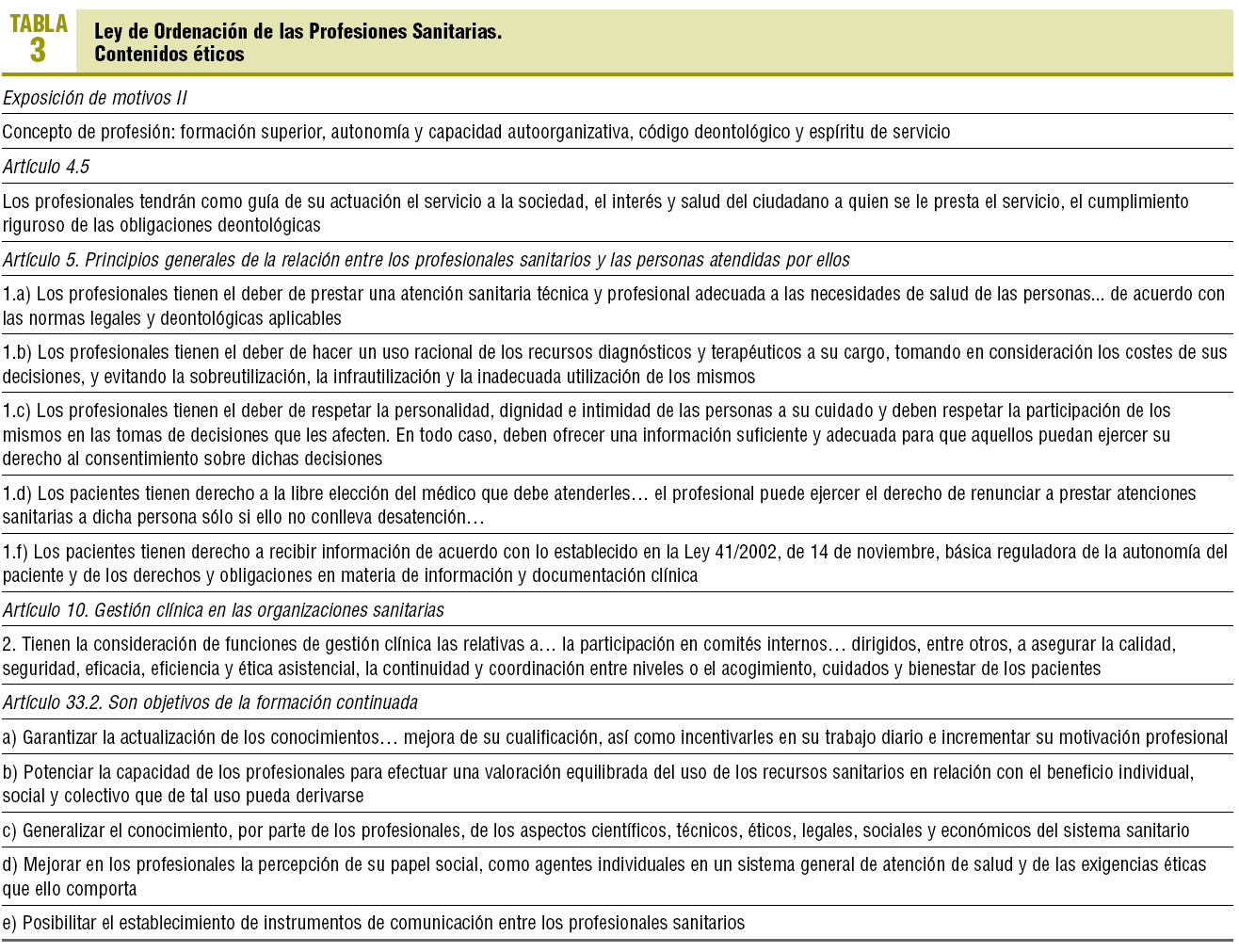Click row 1.a) about atención sanitaria técnica
Viewport: 1239px width, 952px height.
click(x=612, y=306)
